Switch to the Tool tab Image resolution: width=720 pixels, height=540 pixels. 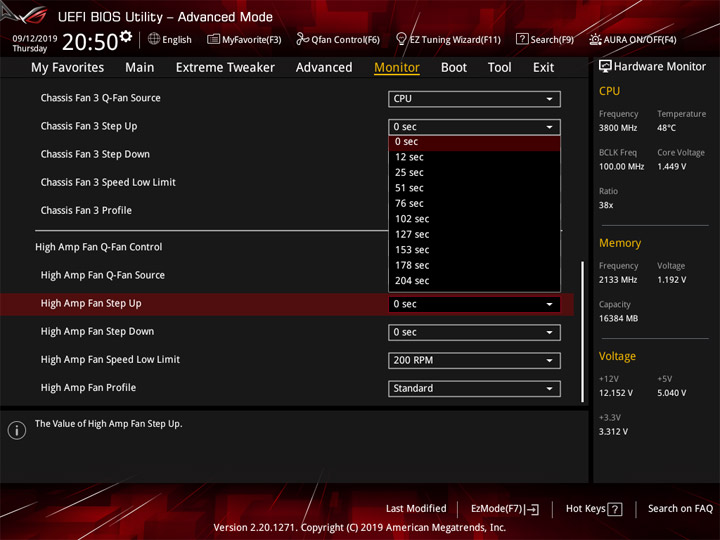click(499, 68)
